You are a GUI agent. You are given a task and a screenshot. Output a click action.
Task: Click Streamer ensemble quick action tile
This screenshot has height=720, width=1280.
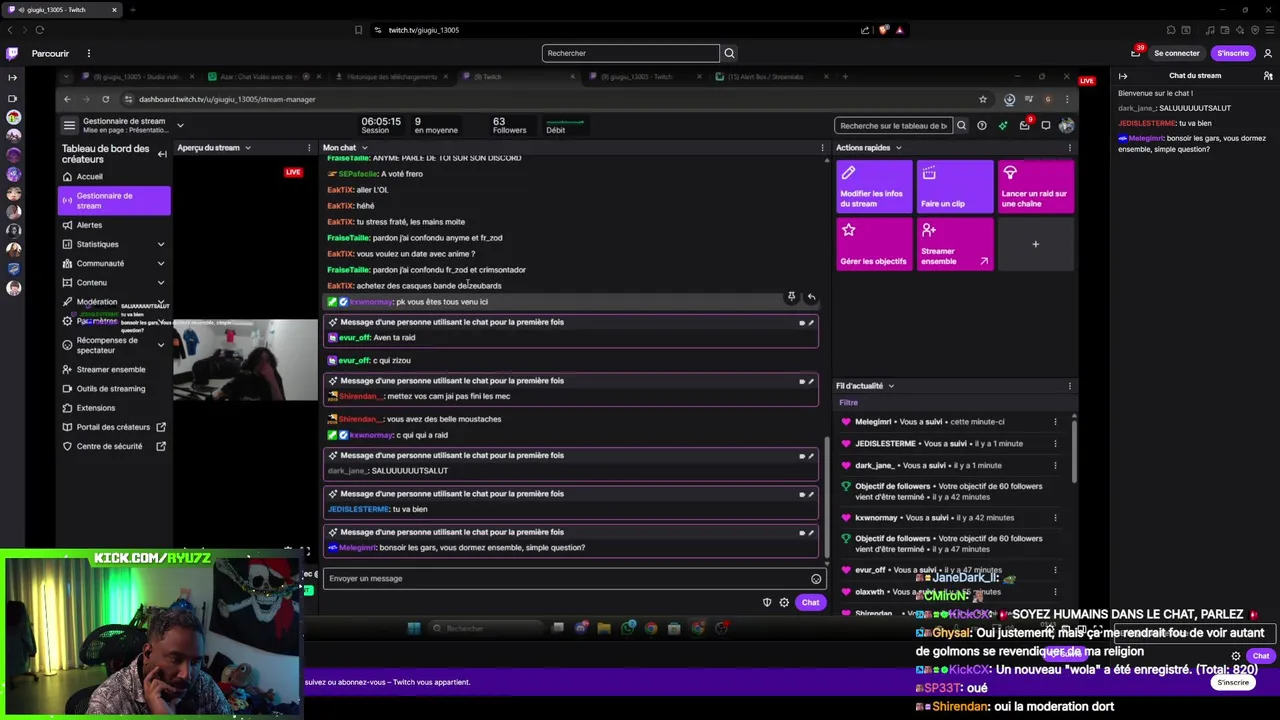click(955, 244)
